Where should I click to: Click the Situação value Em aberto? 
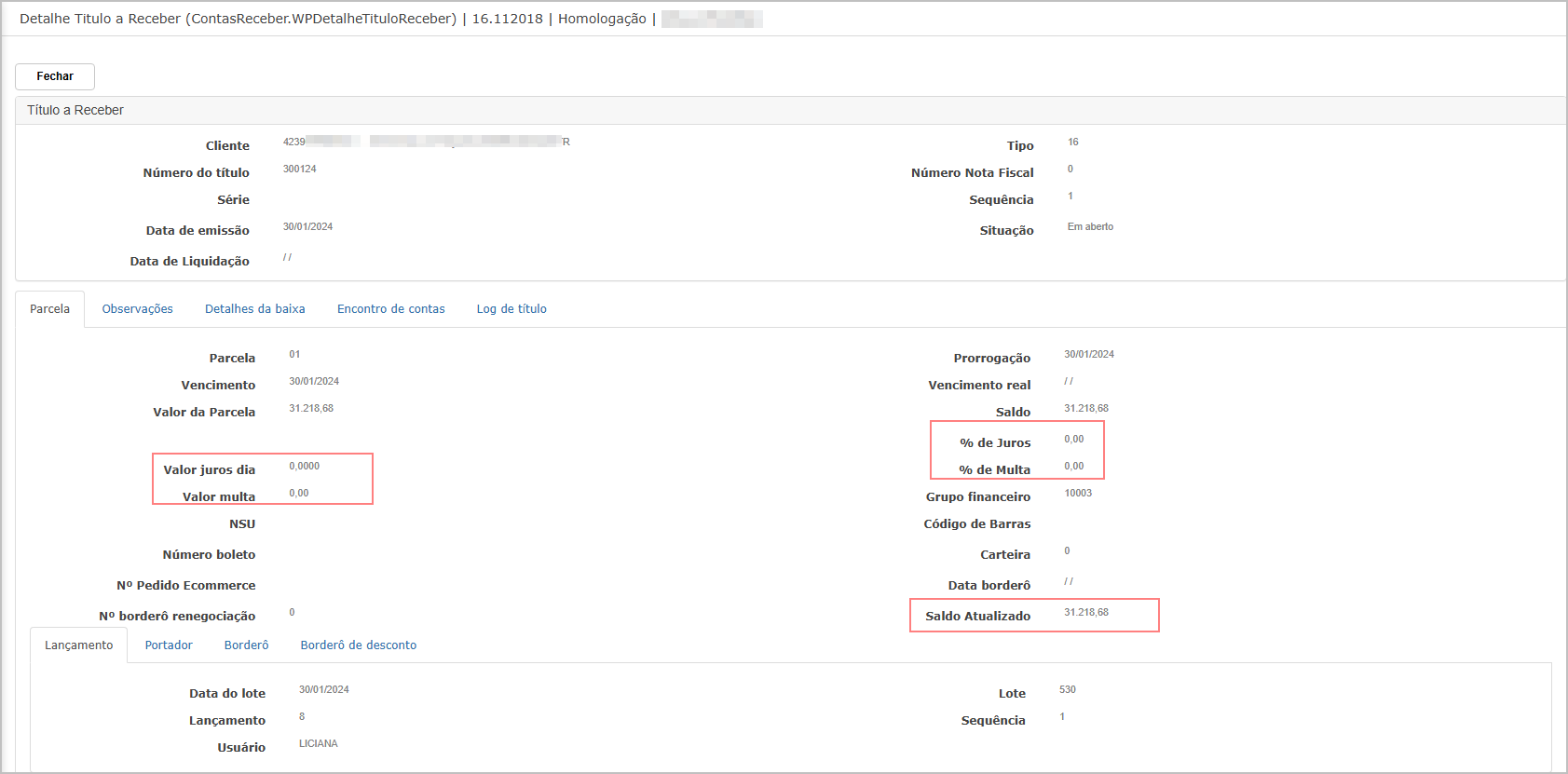pos(1090,227)
